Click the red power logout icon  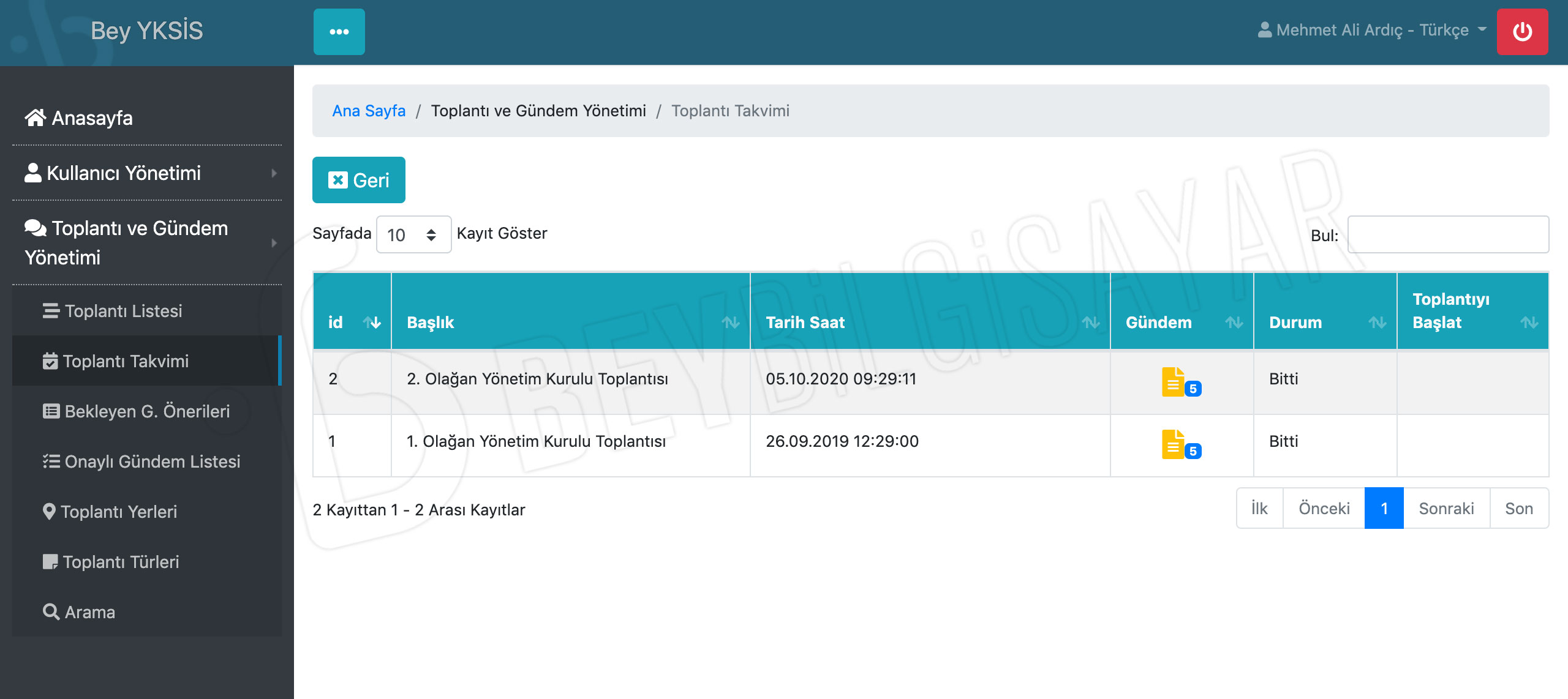pyautogui.click(x=1522, y=32)
